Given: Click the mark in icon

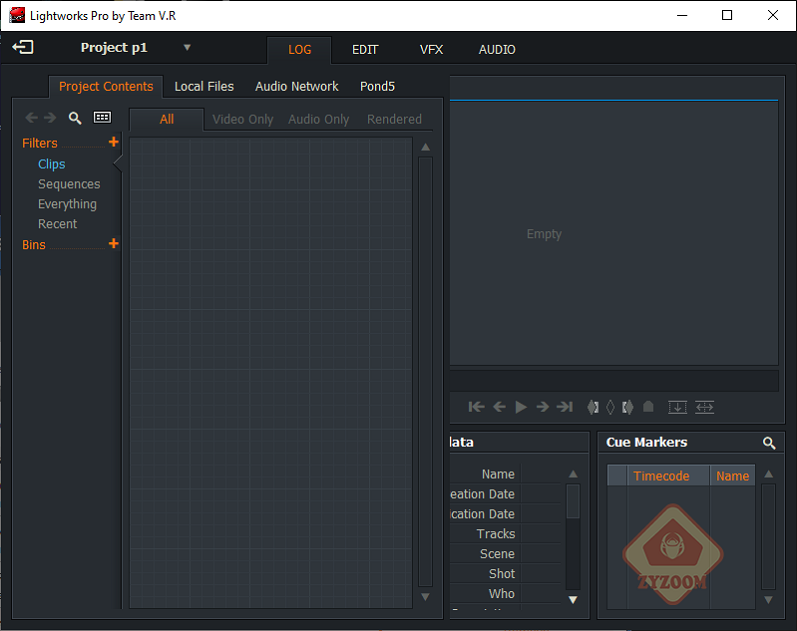Looking at the screenshot, I should pos(593,407).
